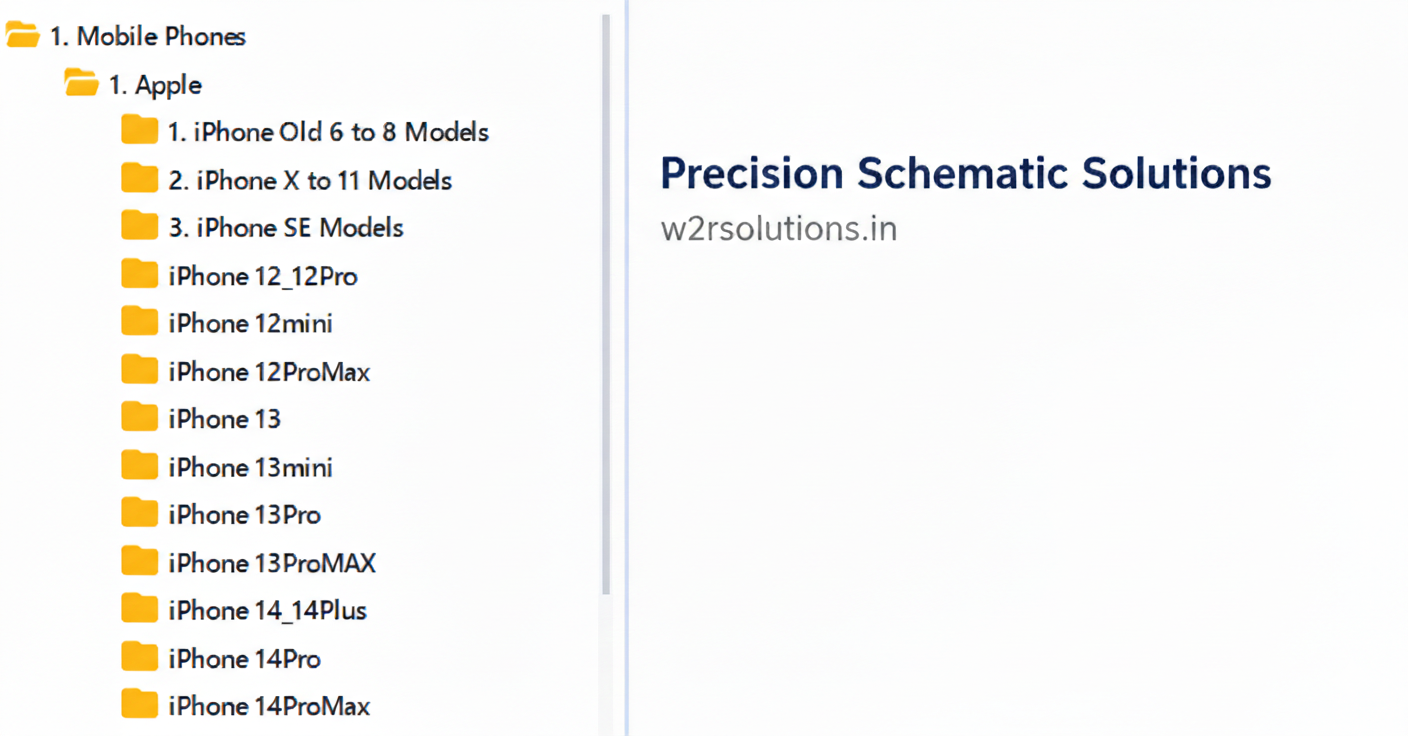This screenshot has width=1408, height=736.
Task: Click the iPhone 13 folder icon
Action: 139,418
